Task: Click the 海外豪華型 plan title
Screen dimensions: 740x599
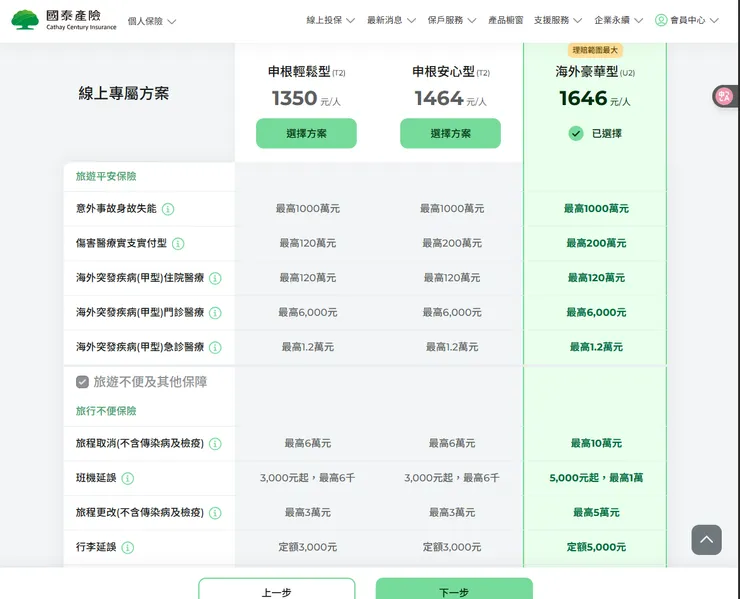Action: [587, 72]
